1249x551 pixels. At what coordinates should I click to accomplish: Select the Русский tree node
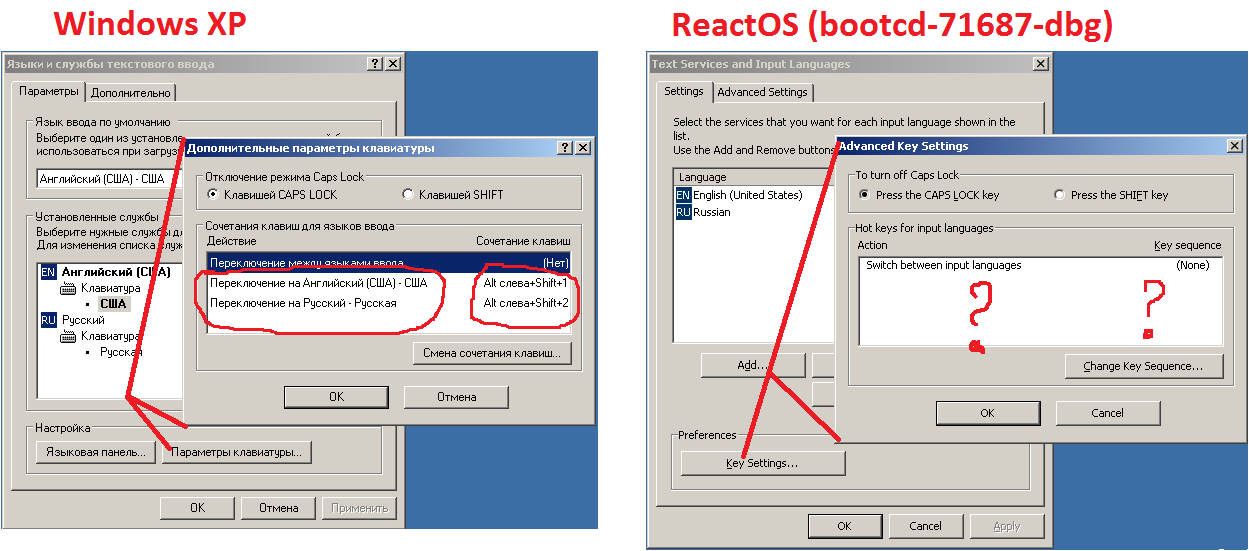click(84, 320)
